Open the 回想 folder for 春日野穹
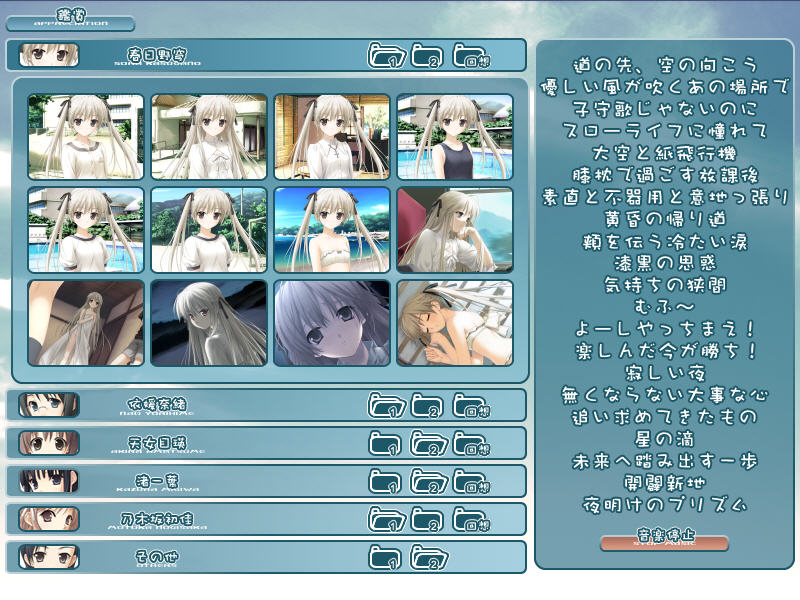800x600 pixels. pyautogui.click(x=471, y=55)
